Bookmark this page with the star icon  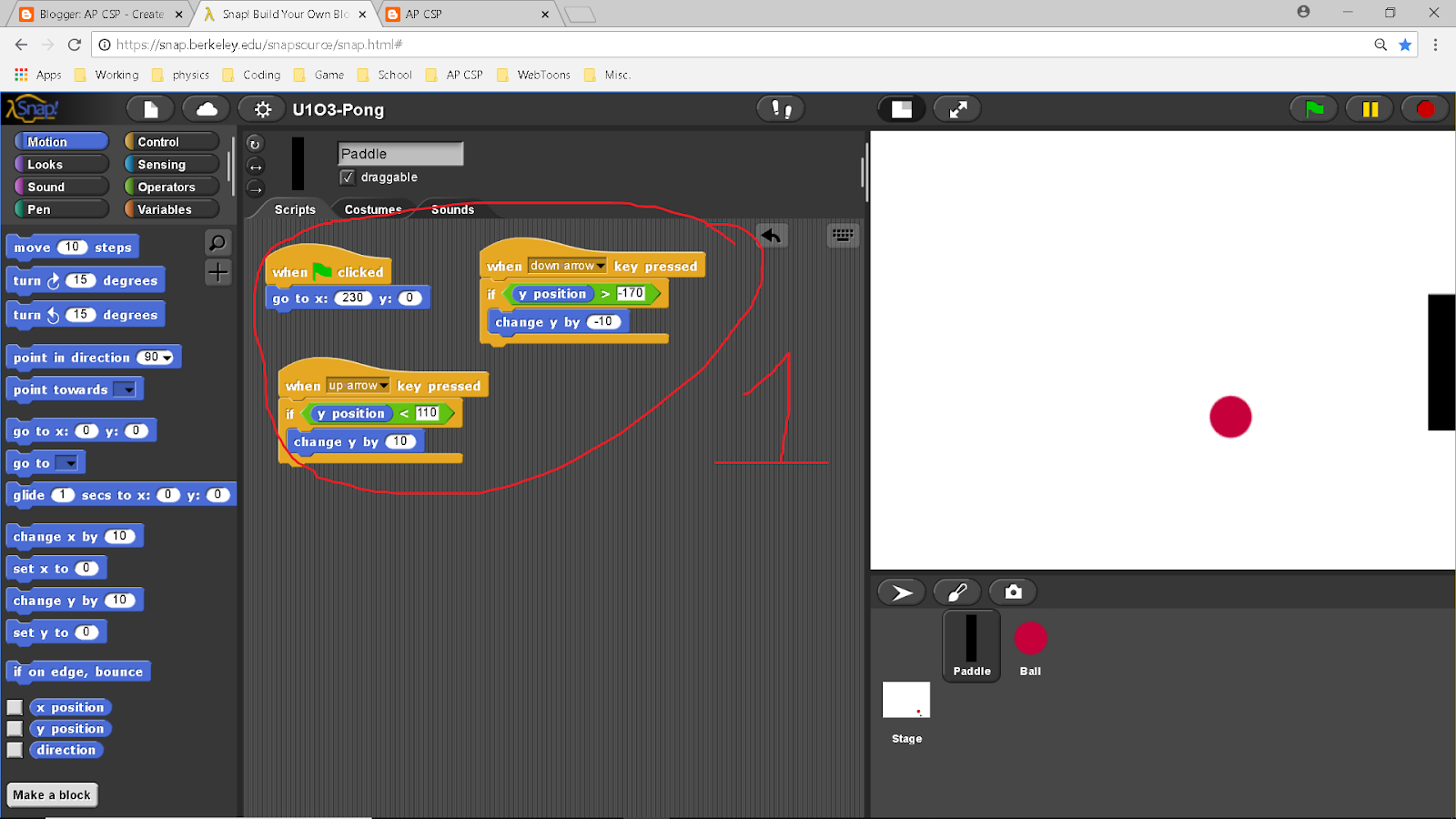[1405, 45]
